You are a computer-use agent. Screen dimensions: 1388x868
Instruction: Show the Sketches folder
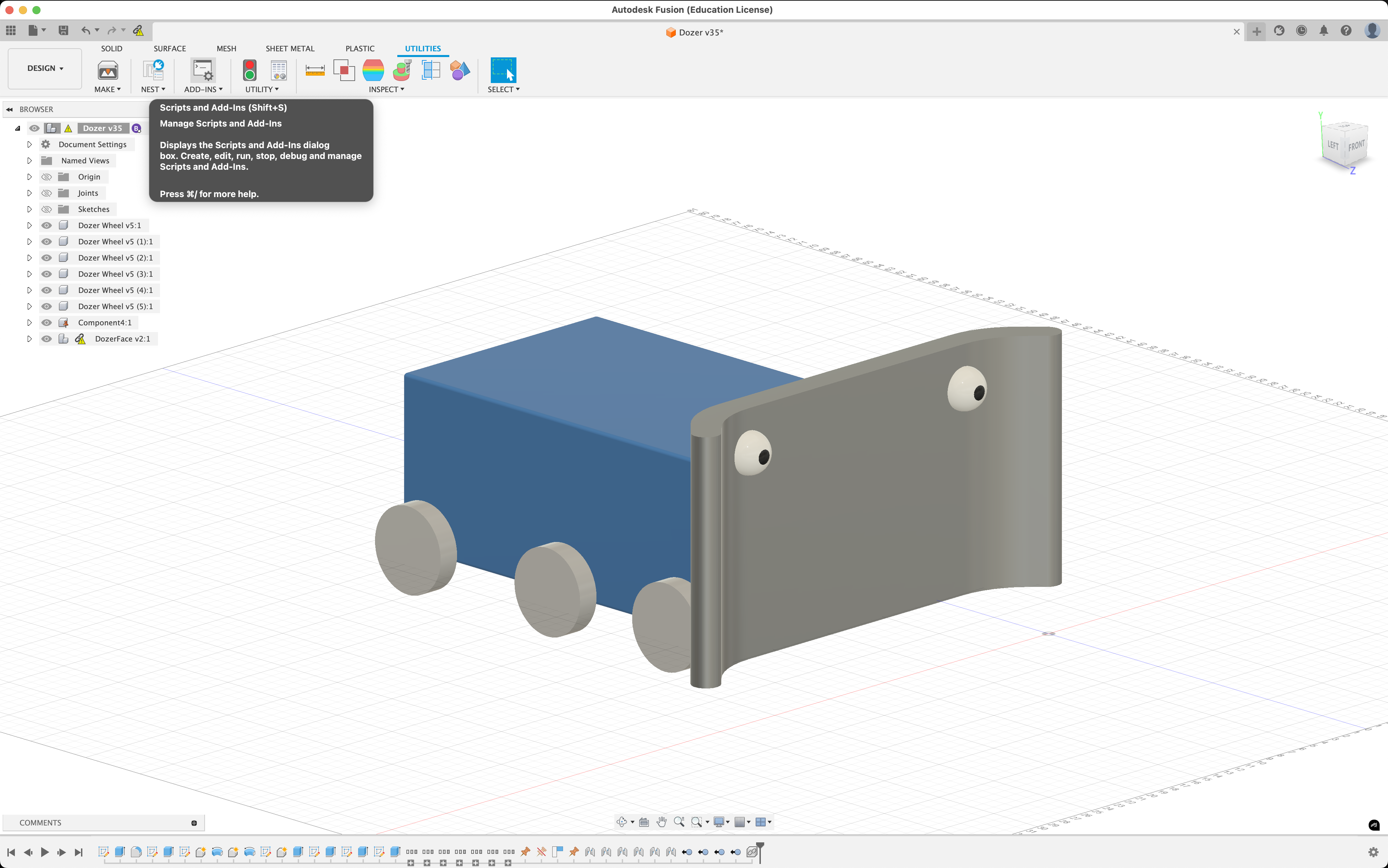click(x=47, y=209)
